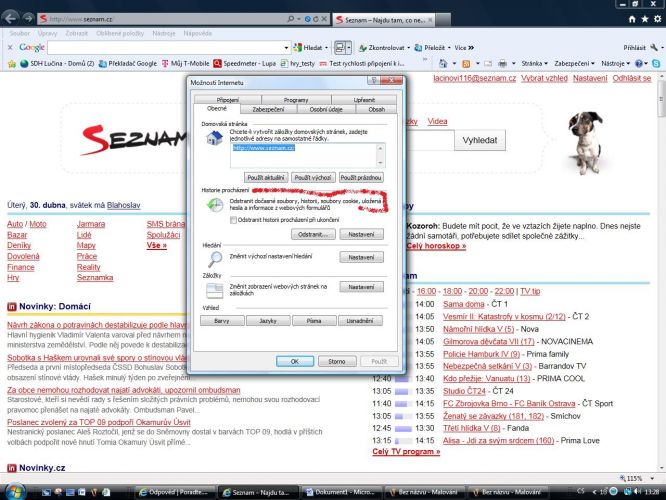
Task: Switch to Dokument1 - Microsoft Word taskbar item
Action: [341, 492]
